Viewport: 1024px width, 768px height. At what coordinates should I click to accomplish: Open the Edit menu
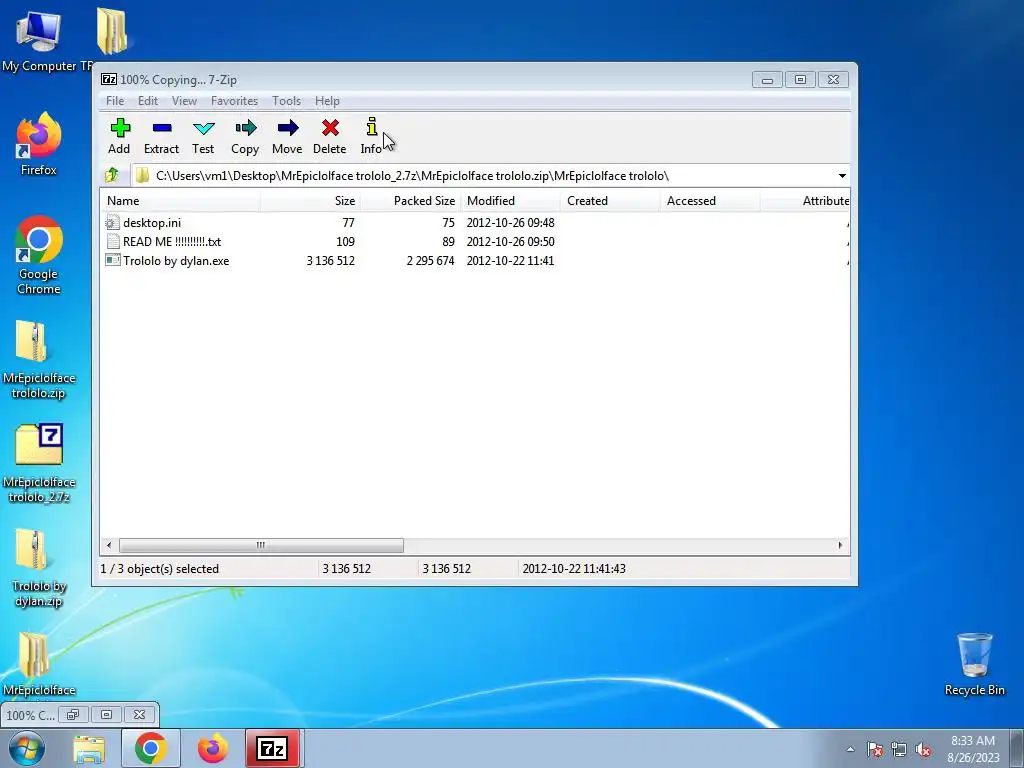point(148,101)
